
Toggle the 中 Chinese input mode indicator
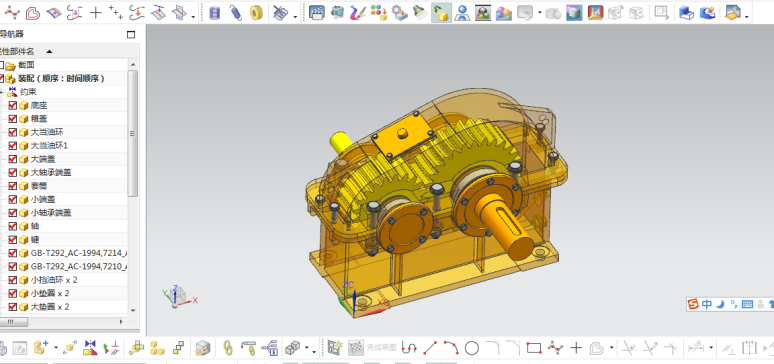(706, 304)
